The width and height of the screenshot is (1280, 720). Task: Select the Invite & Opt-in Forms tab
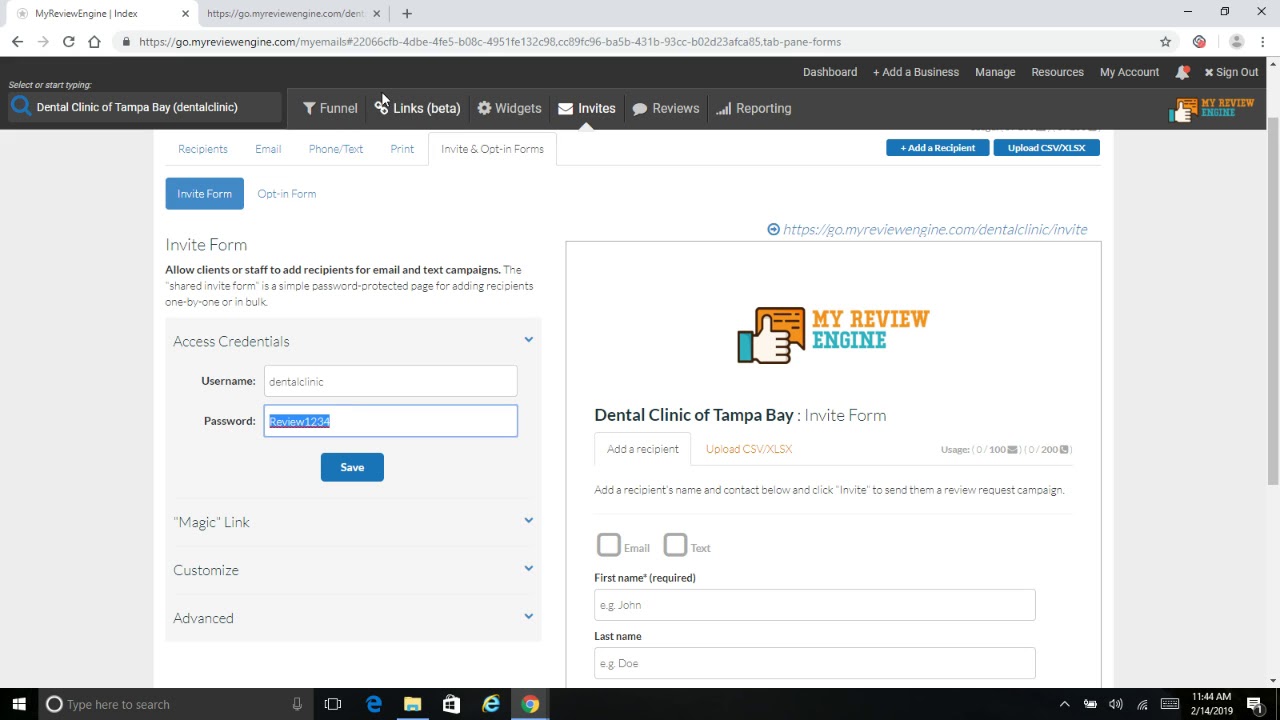point(492,149)
